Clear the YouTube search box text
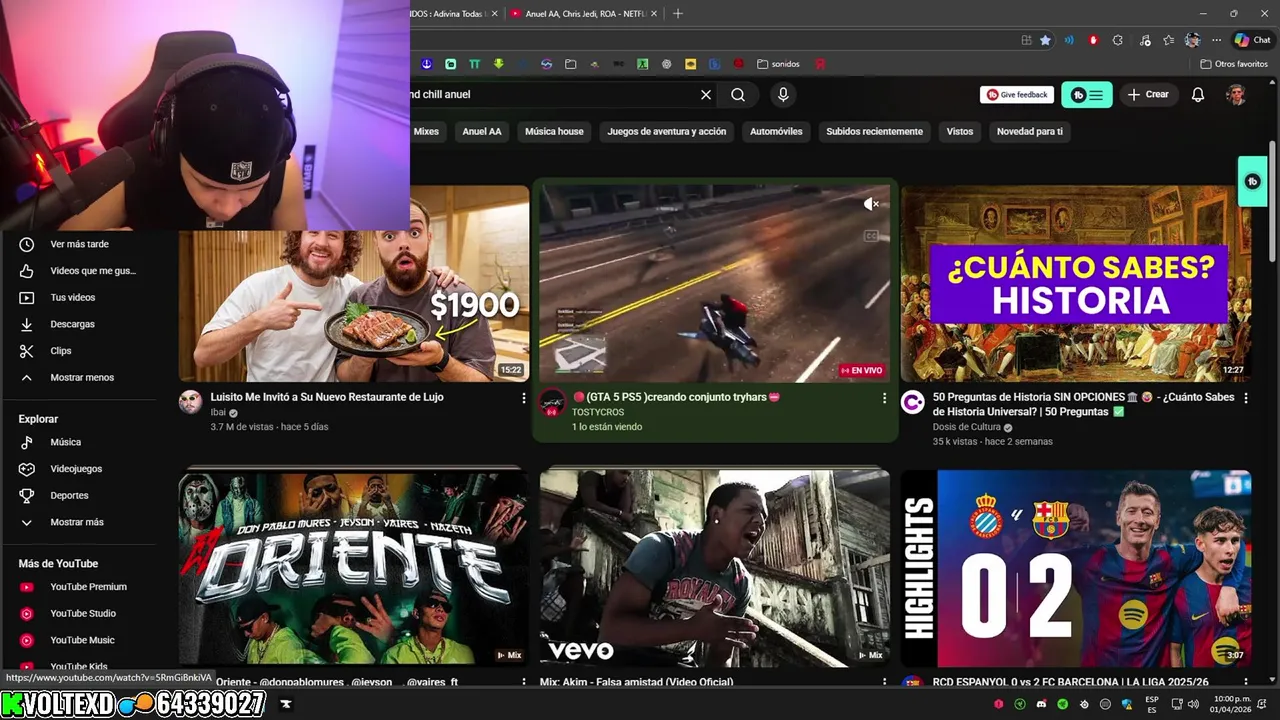The width and height of the screenshot is (1280, 720). coord(706,94)
